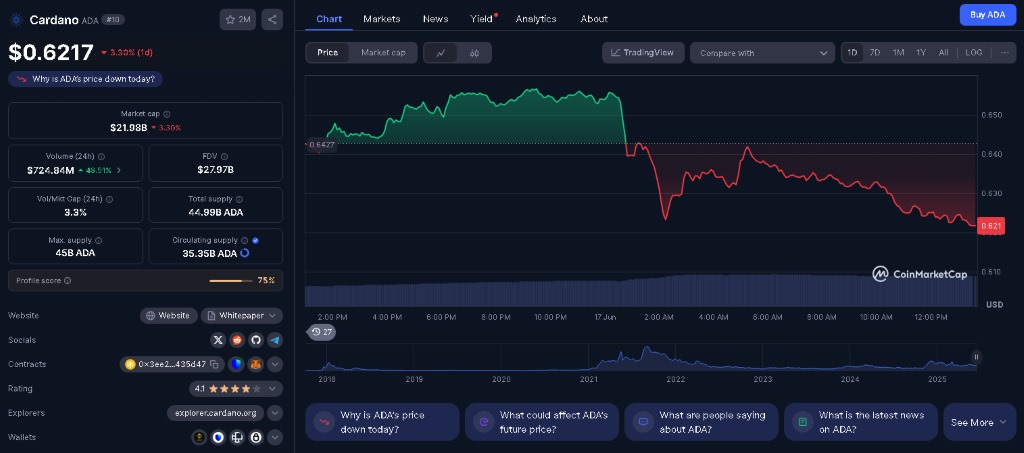Click the Vol/Mkt Cap (24h) info icon
Image resolution: width=1024 pixels, height=453 pixels.
[x=109, y=199]
